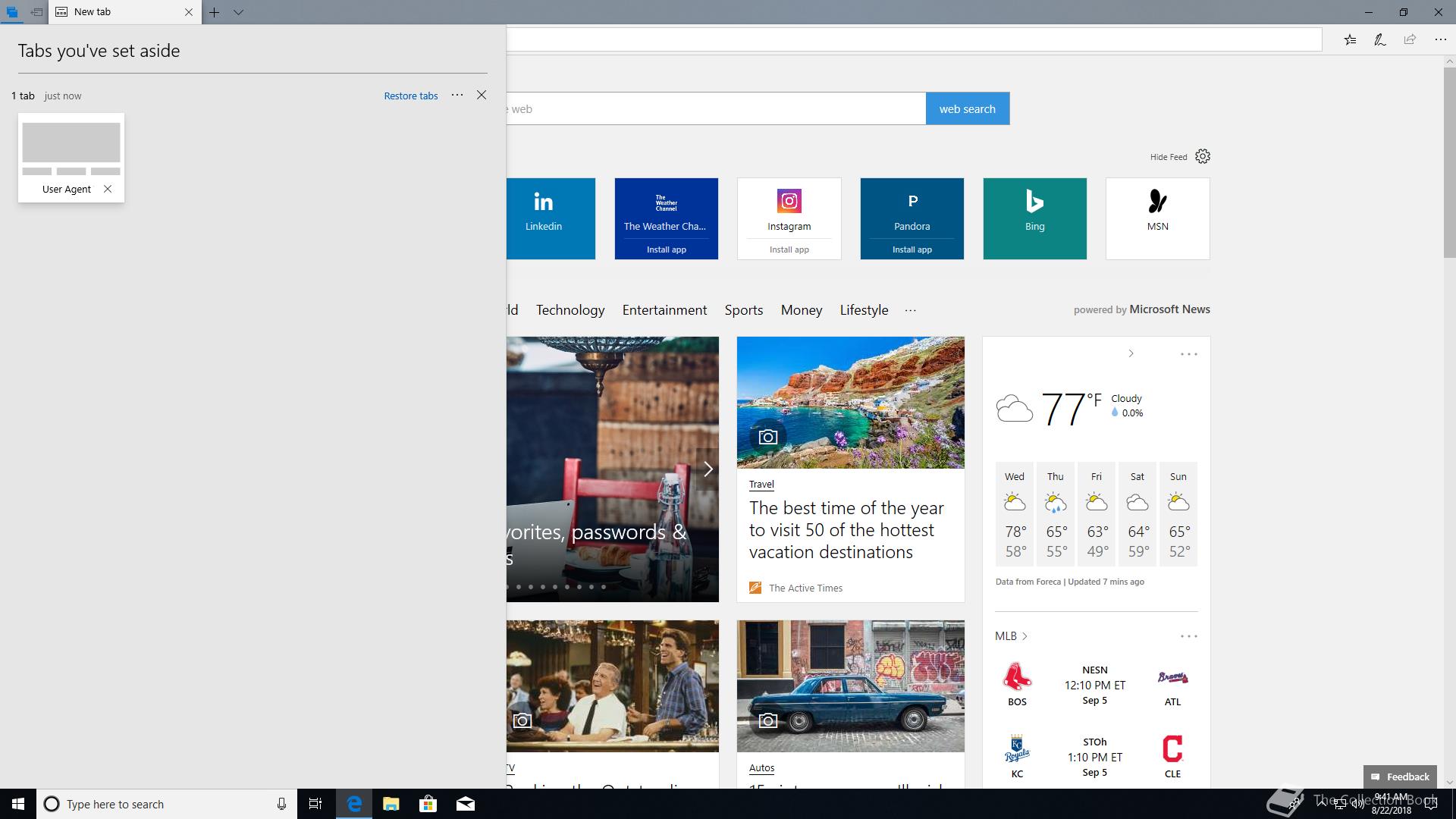Open the BOS vs ATL game
The height and width of the screenshot is (819, 1456).
1096,685
